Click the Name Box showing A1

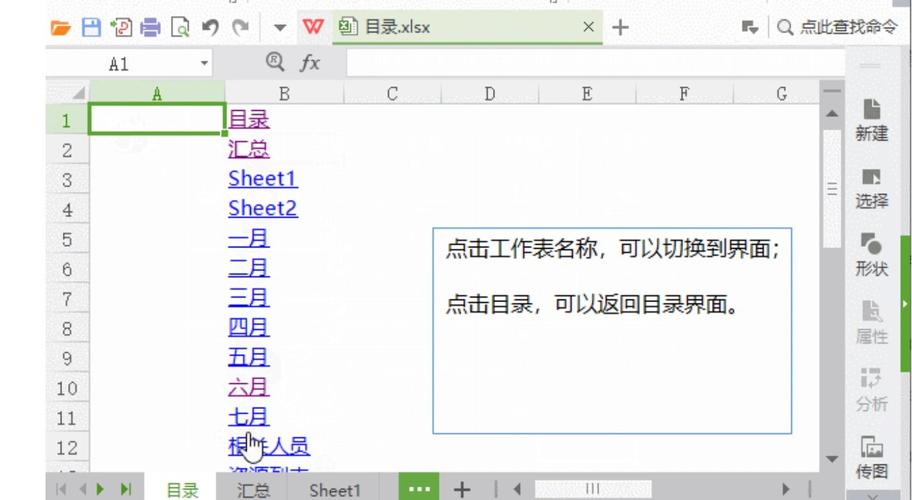[x=121, y=63]
